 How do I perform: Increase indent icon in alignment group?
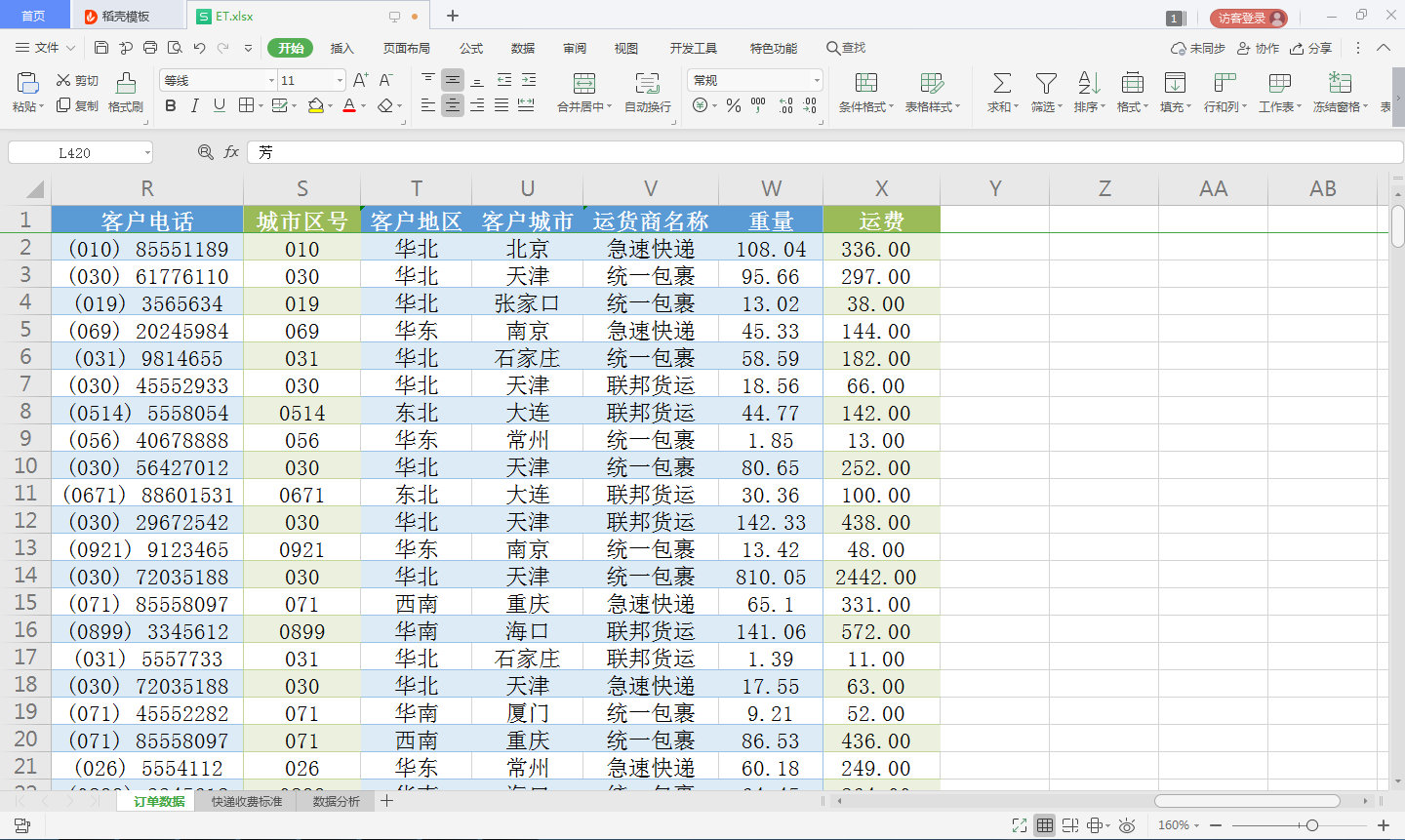point(528,80)
